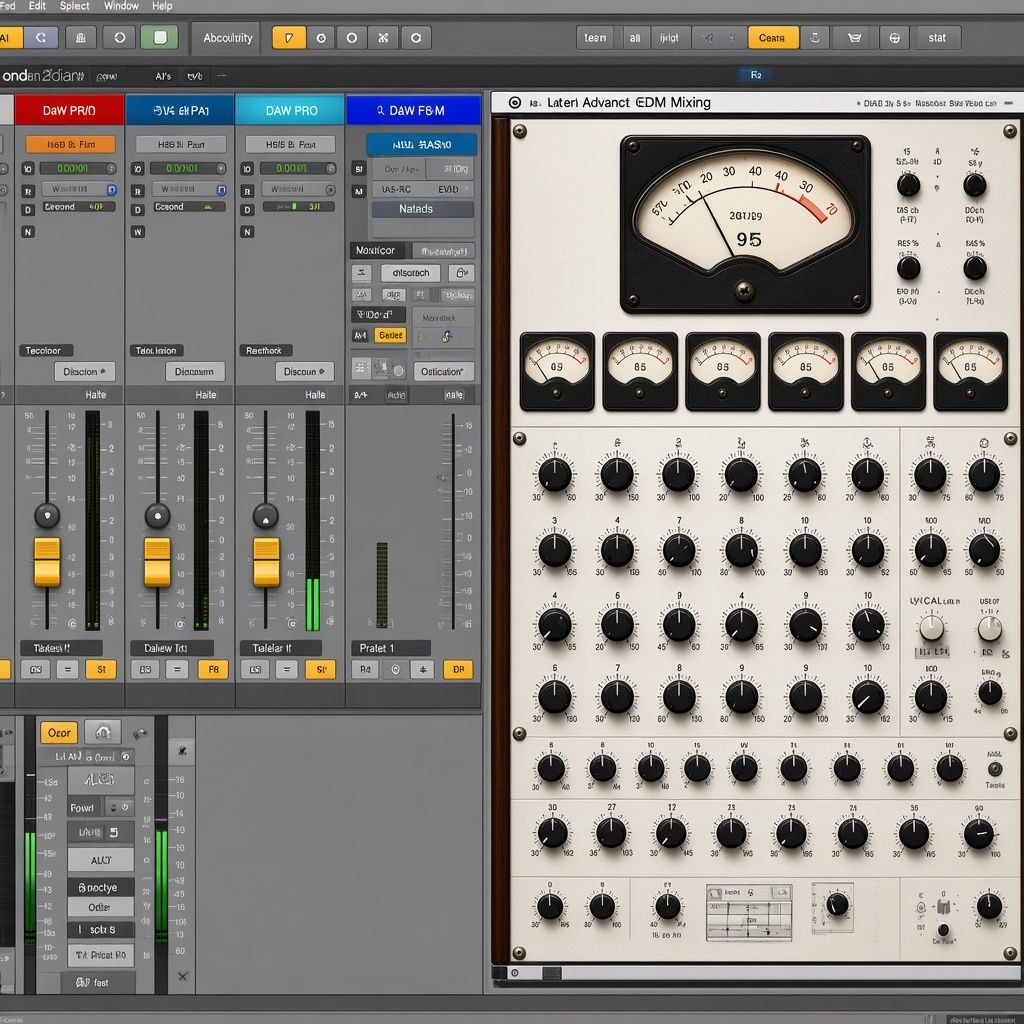Select the scissors tool in the top toolbar
The width and height of the screenshot is (1024, 1024).
pos(383,38)
